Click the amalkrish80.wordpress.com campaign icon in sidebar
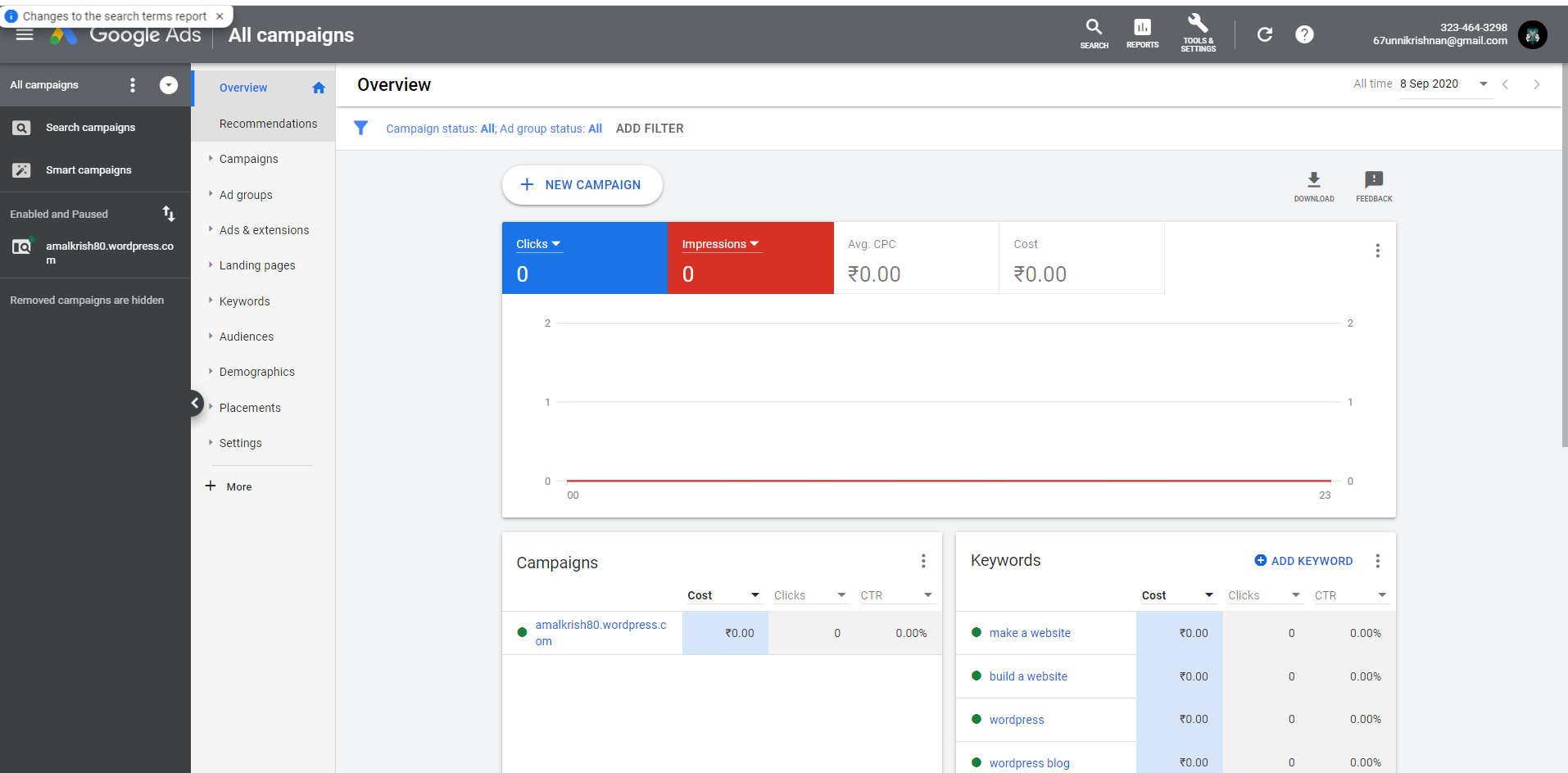The height and width of the screenshot is (773, 1568). pos(21,246)
